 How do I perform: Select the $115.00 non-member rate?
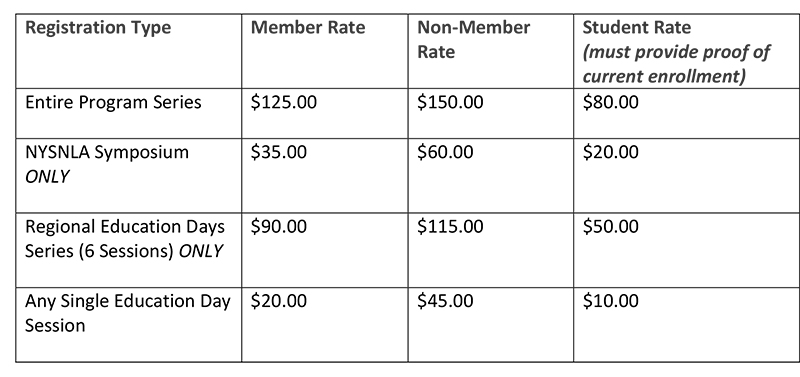coord(450,227)
